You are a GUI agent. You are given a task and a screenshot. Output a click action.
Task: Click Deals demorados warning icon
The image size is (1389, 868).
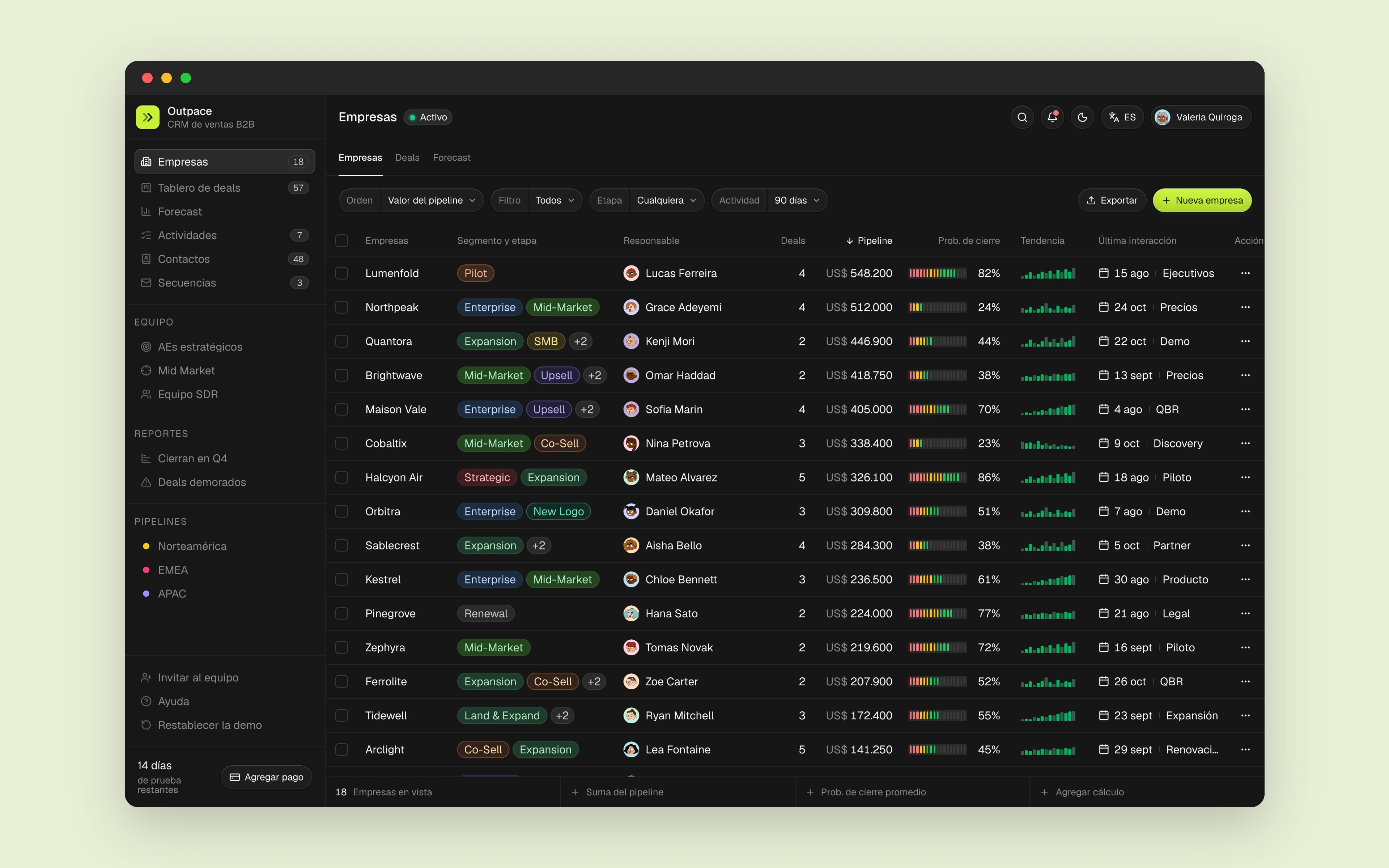pos(146,482)
